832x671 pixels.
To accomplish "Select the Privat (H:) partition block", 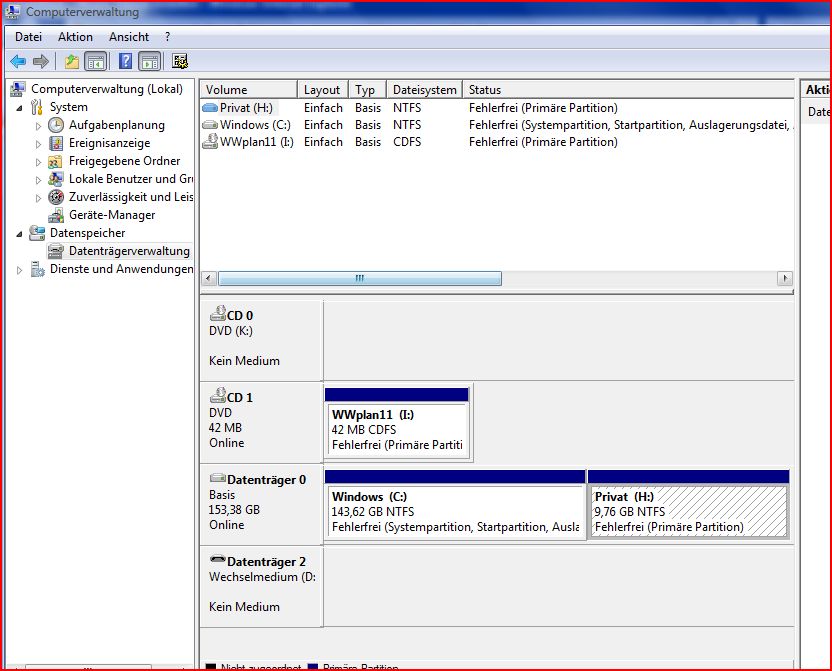I will (x=688, y=504).
